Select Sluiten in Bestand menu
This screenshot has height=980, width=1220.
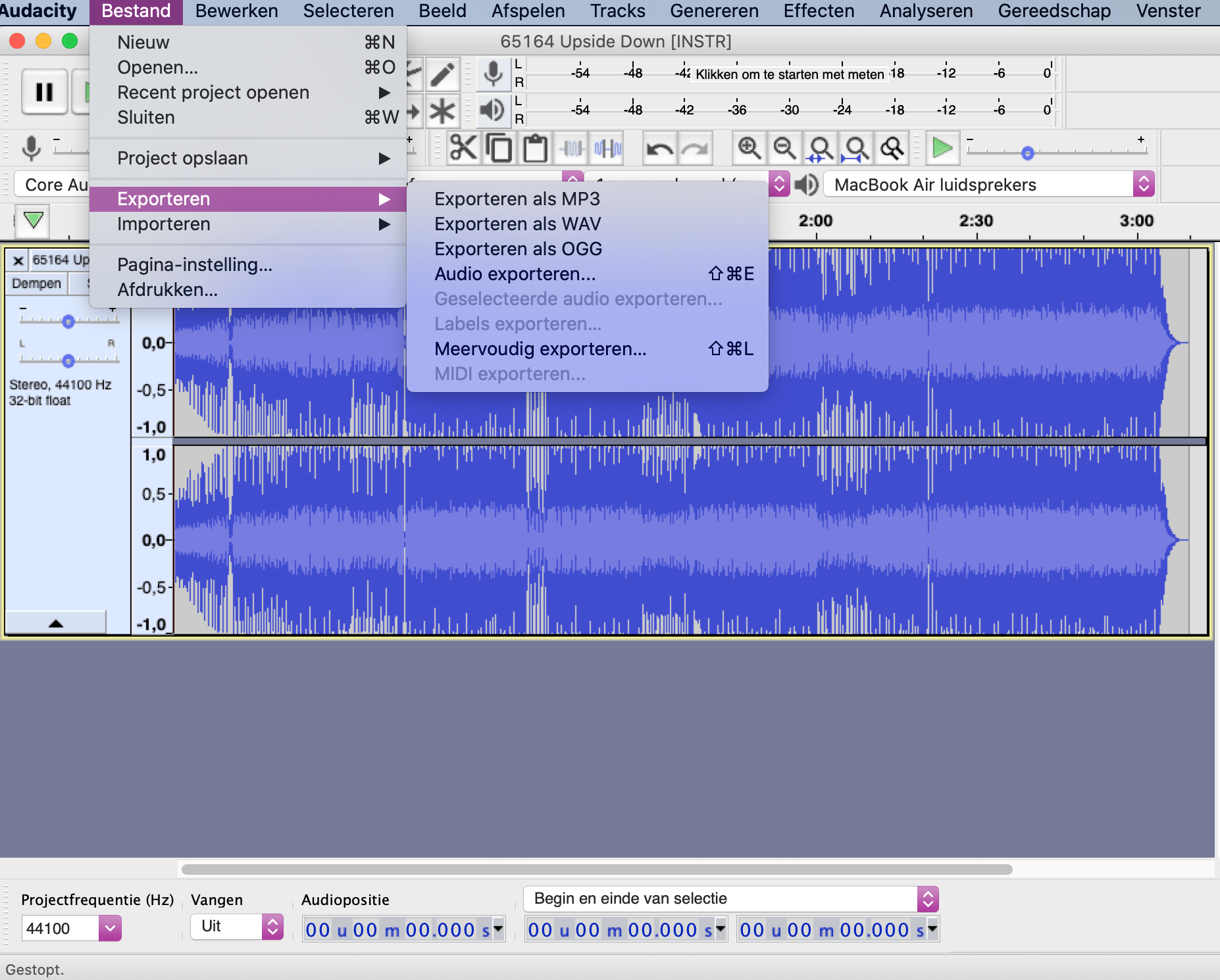point(247,118)
